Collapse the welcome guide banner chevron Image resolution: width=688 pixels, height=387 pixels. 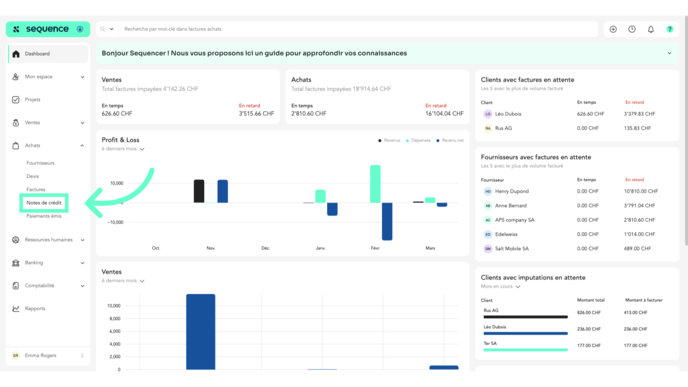click(x=669, y=53)
